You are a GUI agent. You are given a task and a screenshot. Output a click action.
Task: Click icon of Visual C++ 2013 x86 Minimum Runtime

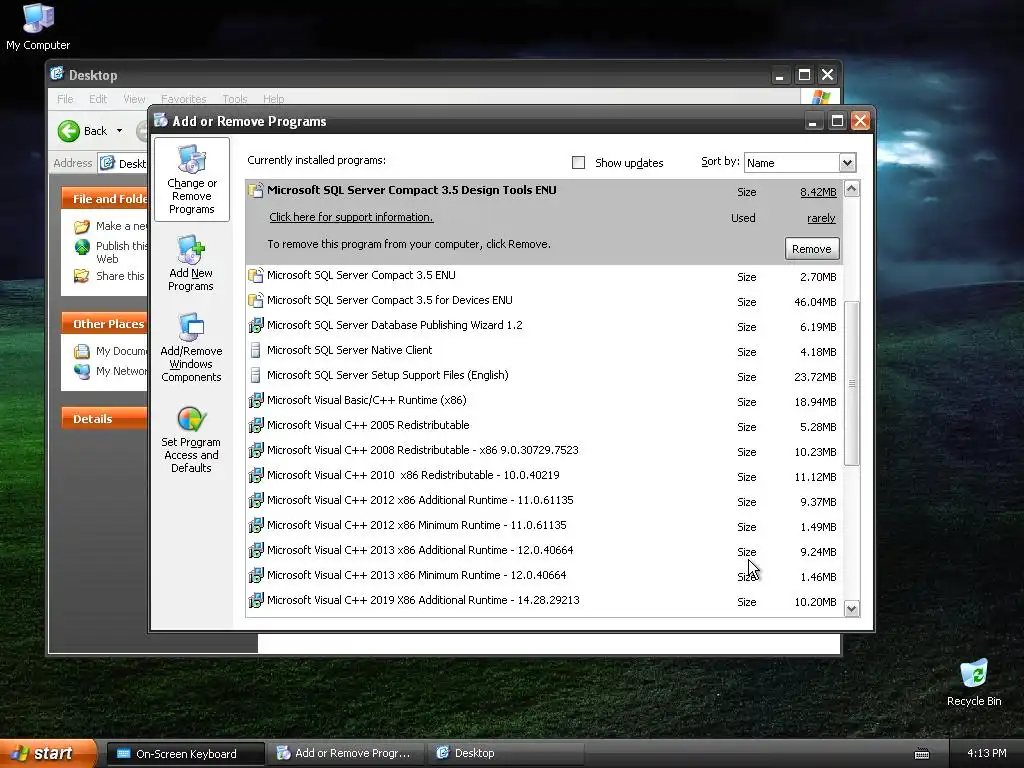(x=256, y=575)
